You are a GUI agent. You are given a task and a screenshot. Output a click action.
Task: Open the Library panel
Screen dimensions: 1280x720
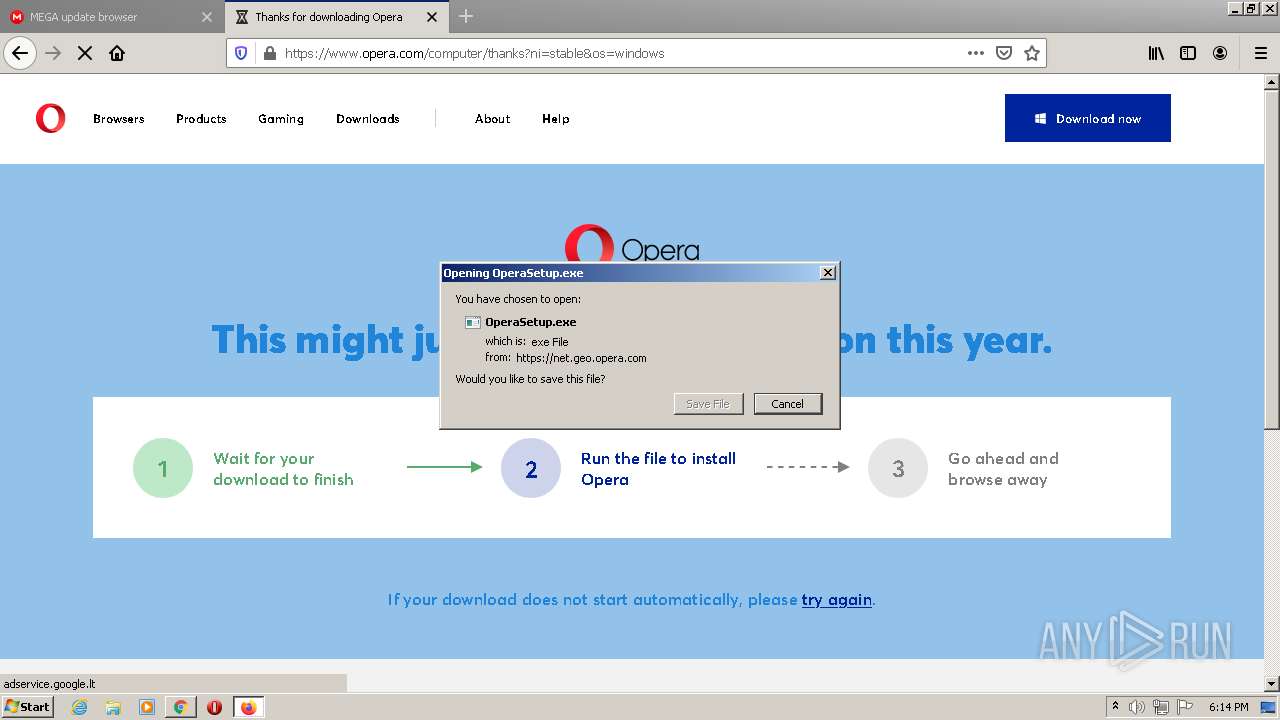(x=1156, y=53)
